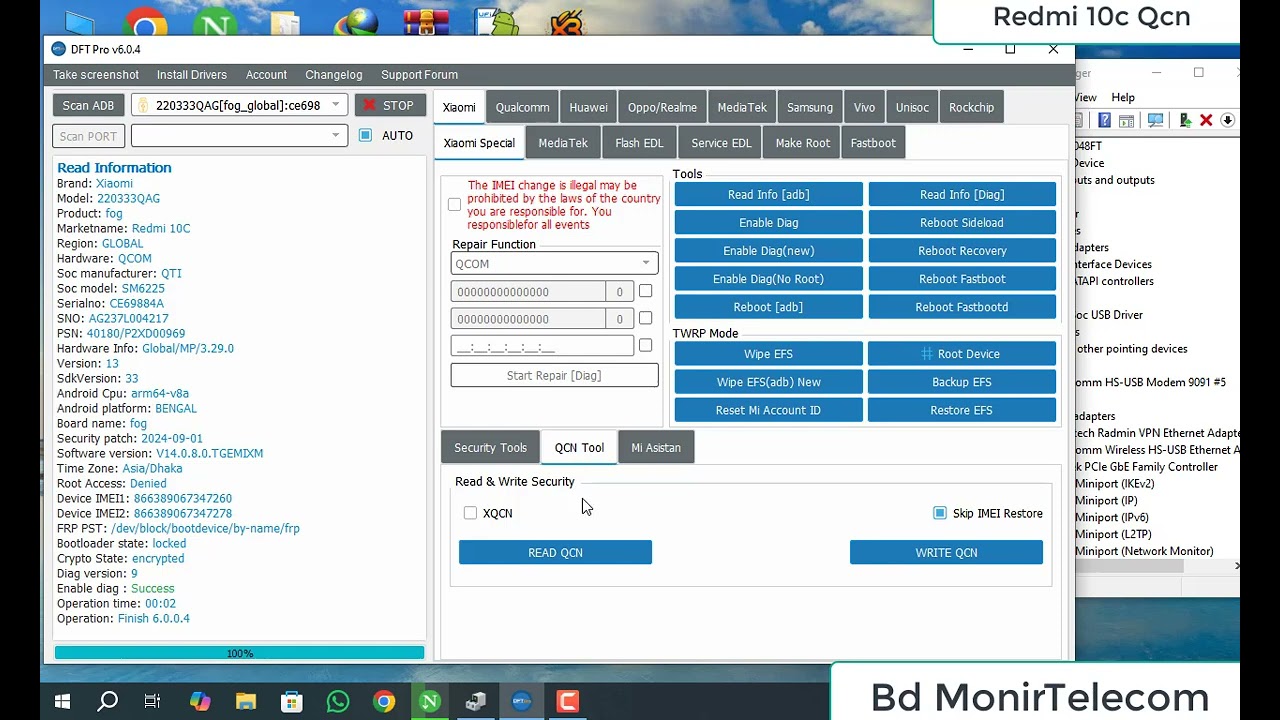Open Make Root sub-tab
This screenshot has width=1280, height=720.
pos(803,143)
